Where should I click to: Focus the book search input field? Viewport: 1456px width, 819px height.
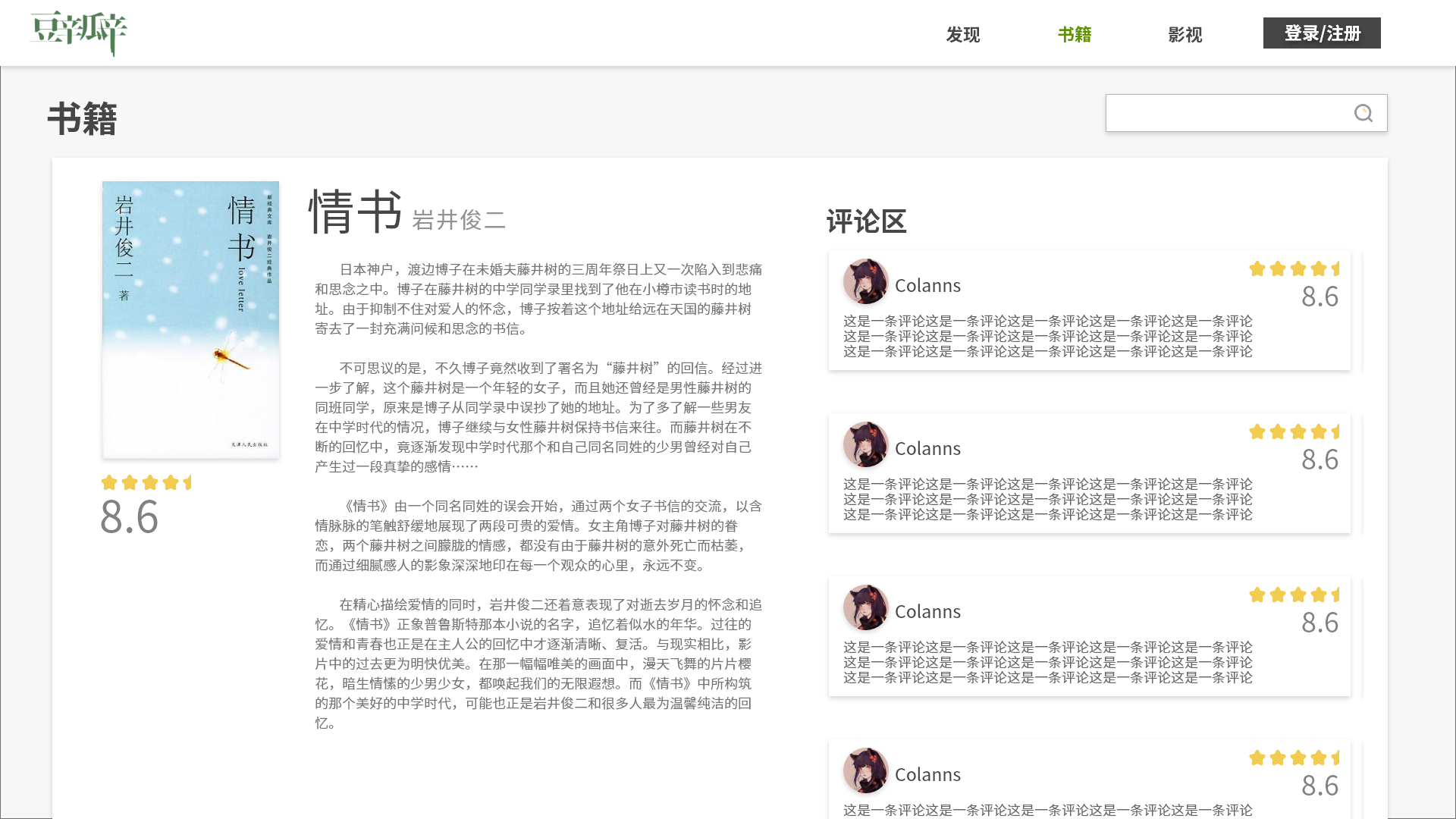1225,113
